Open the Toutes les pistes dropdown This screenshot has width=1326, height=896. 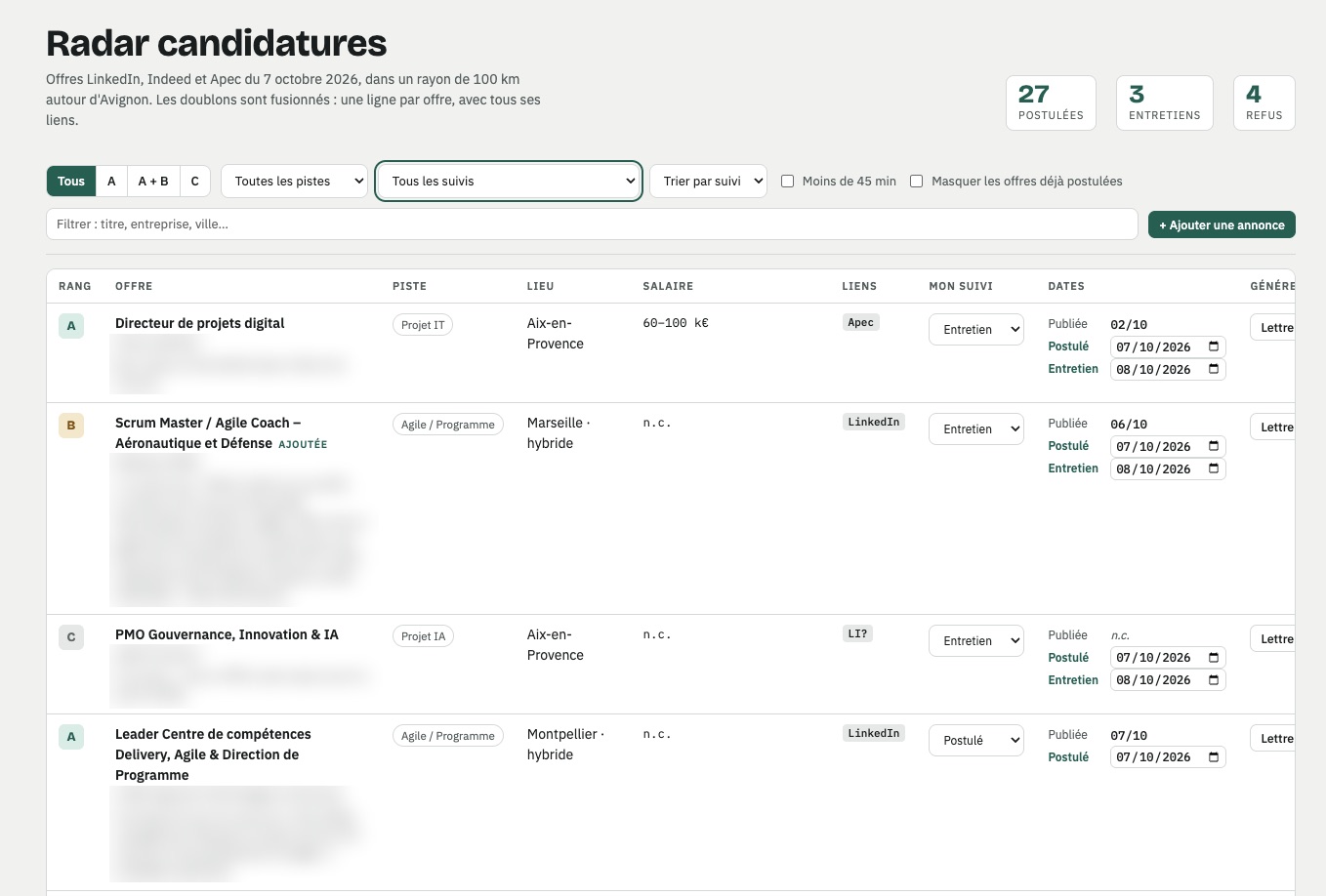(294, 182)
